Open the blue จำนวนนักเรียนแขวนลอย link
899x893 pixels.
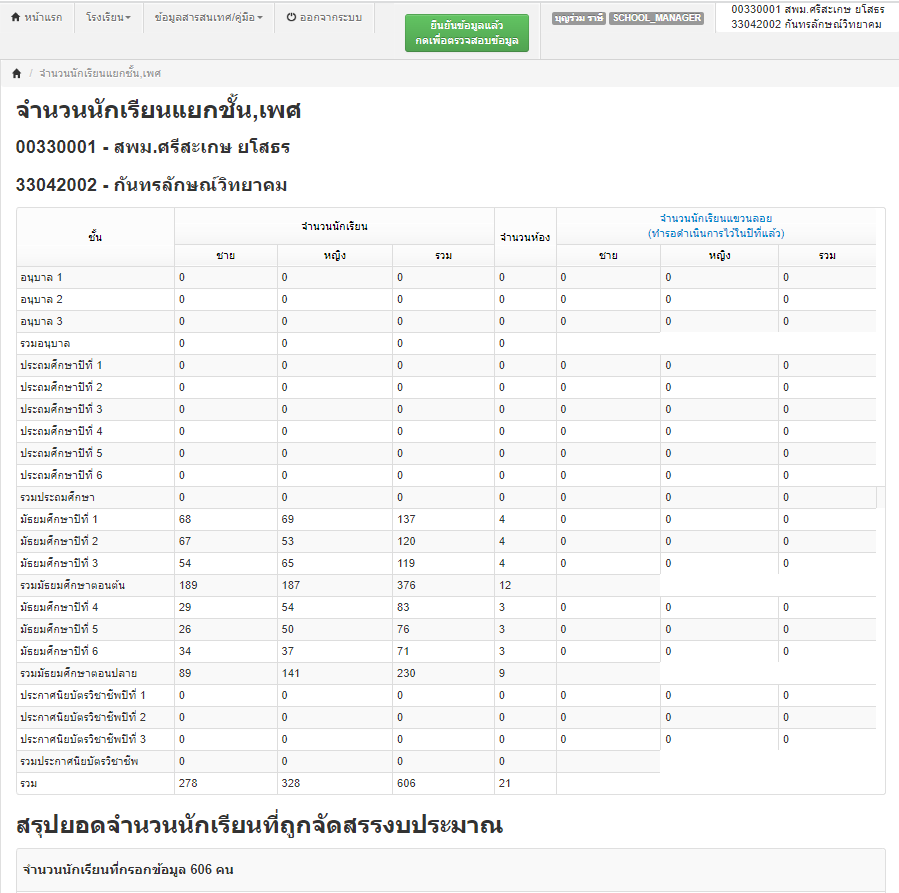pyautogui.click(x=715, y=225)
